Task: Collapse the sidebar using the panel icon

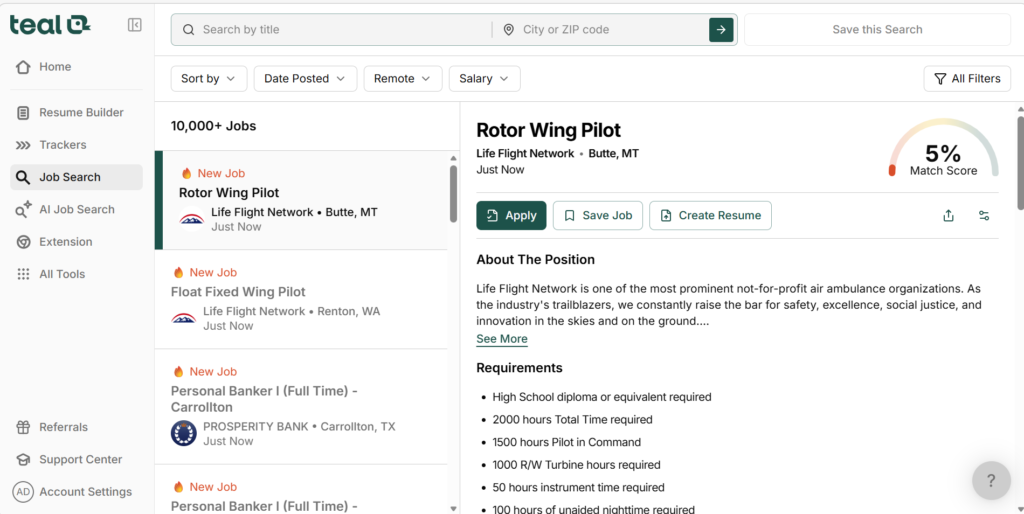Action: point(135,25)
